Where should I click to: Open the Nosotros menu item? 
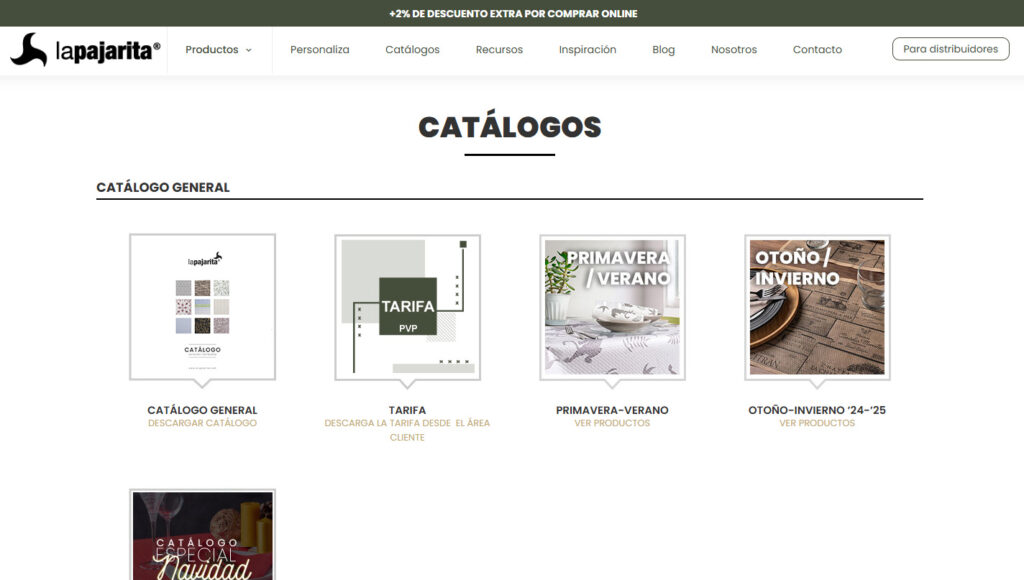(x=733, y=50)
